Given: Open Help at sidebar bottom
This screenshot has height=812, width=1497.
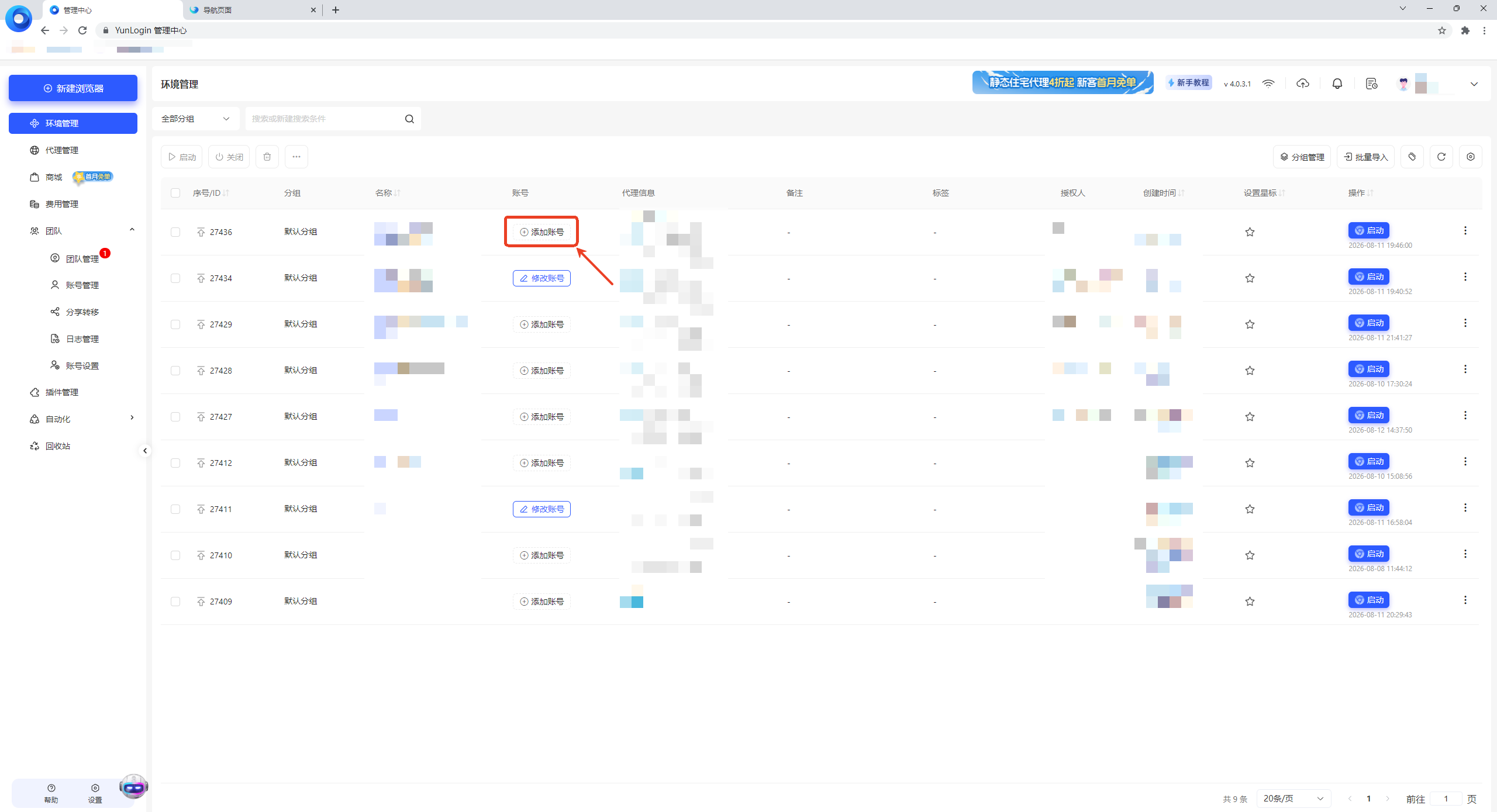Looking at the screenshot, I should [51, 793].
